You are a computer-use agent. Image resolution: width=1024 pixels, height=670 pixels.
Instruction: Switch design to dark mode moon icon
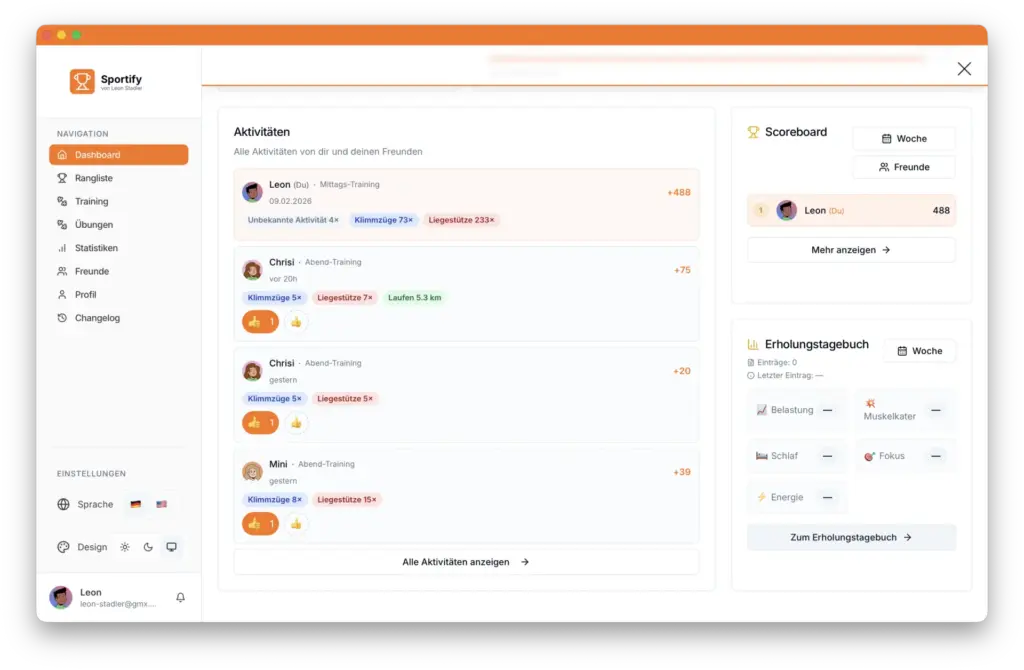click(148, 547)
